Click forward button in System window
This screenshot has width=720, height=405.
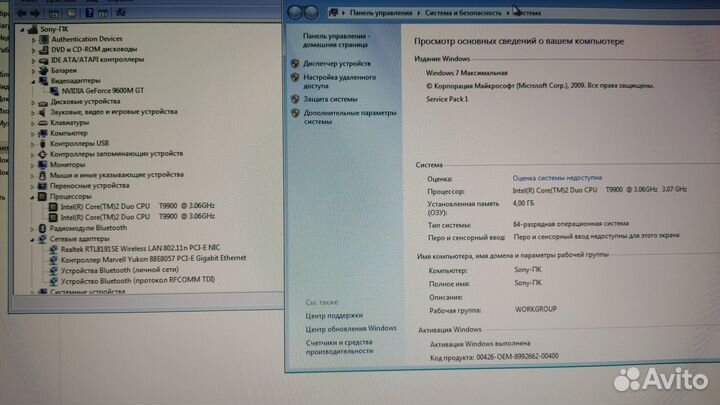tap(311, 13)
